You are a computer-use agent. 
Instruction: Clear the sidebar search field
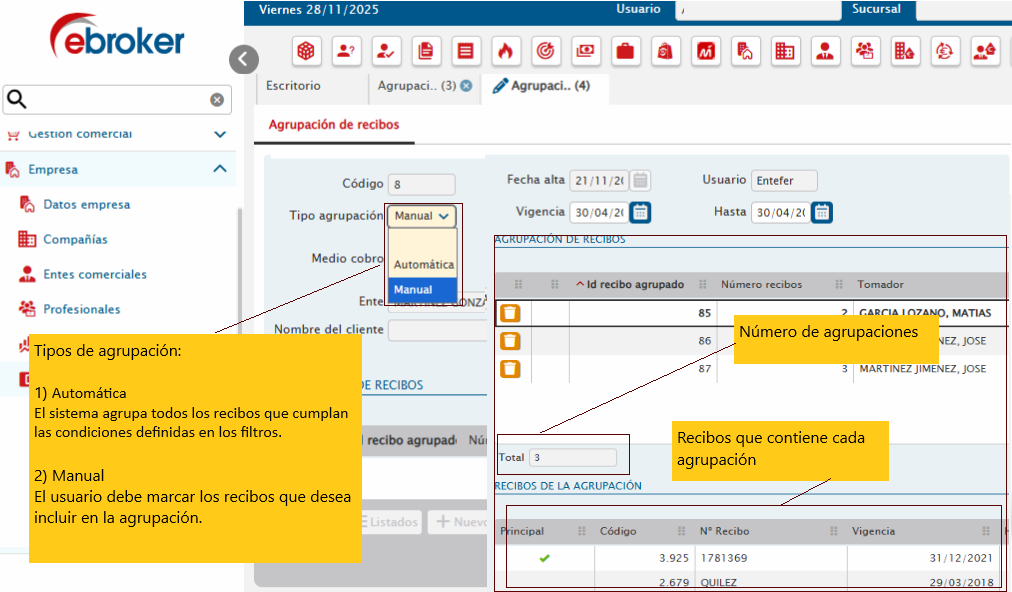click(217, 100)
